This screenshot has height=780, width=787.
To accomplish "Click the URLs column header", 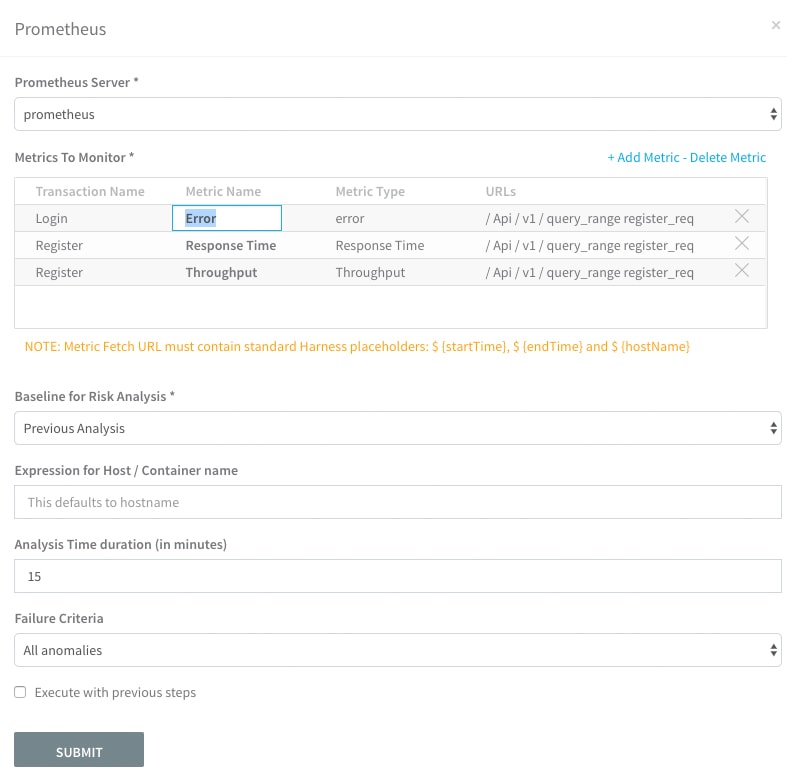I will pos(500,191).
